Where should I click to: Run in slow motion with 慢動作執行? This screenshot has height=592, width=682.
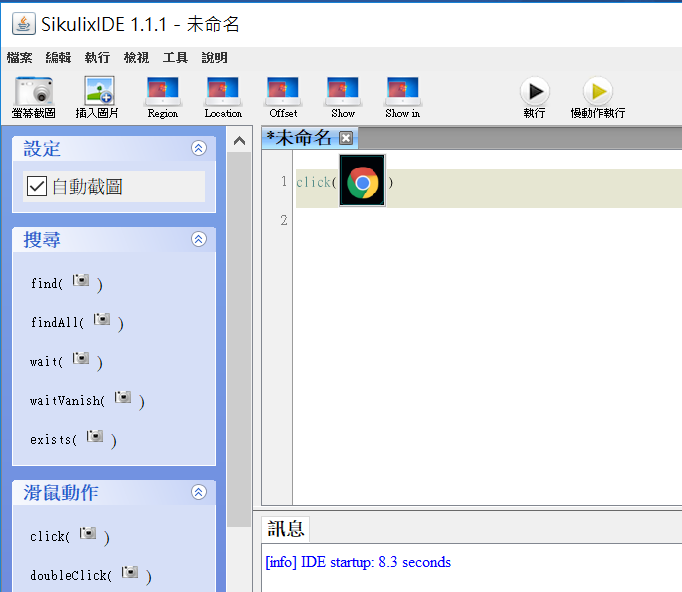tap(598, 91)
